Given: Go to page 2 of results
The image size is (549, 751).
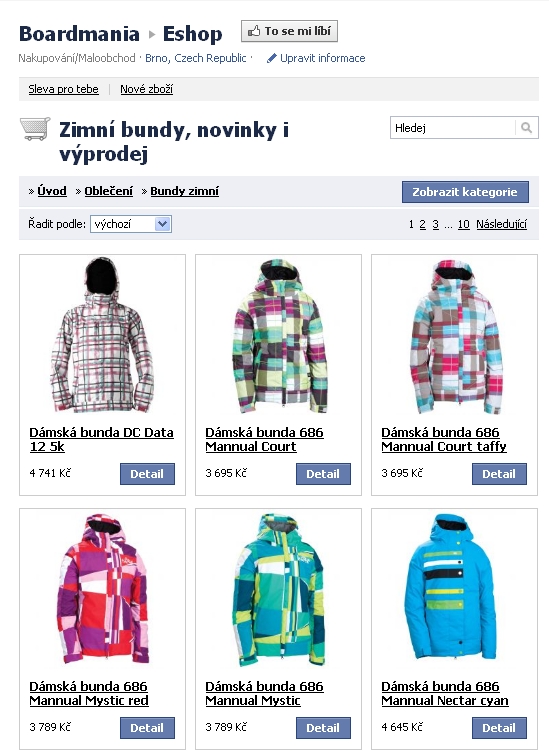Looking at the screenshot, I should [x=422, y=224].
